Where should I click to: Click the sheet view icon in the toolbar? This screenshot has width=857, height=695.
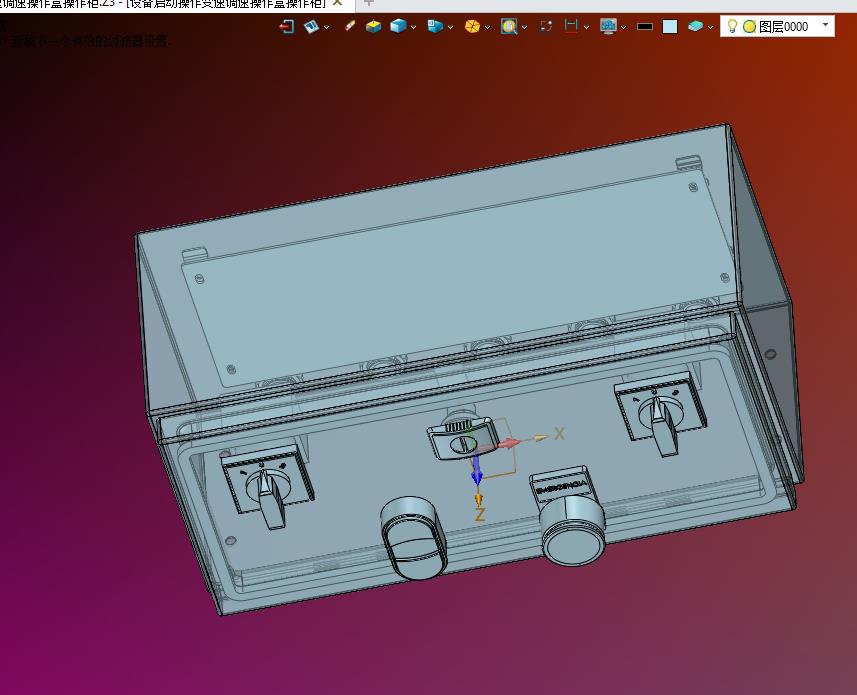(x=312, y=26)
